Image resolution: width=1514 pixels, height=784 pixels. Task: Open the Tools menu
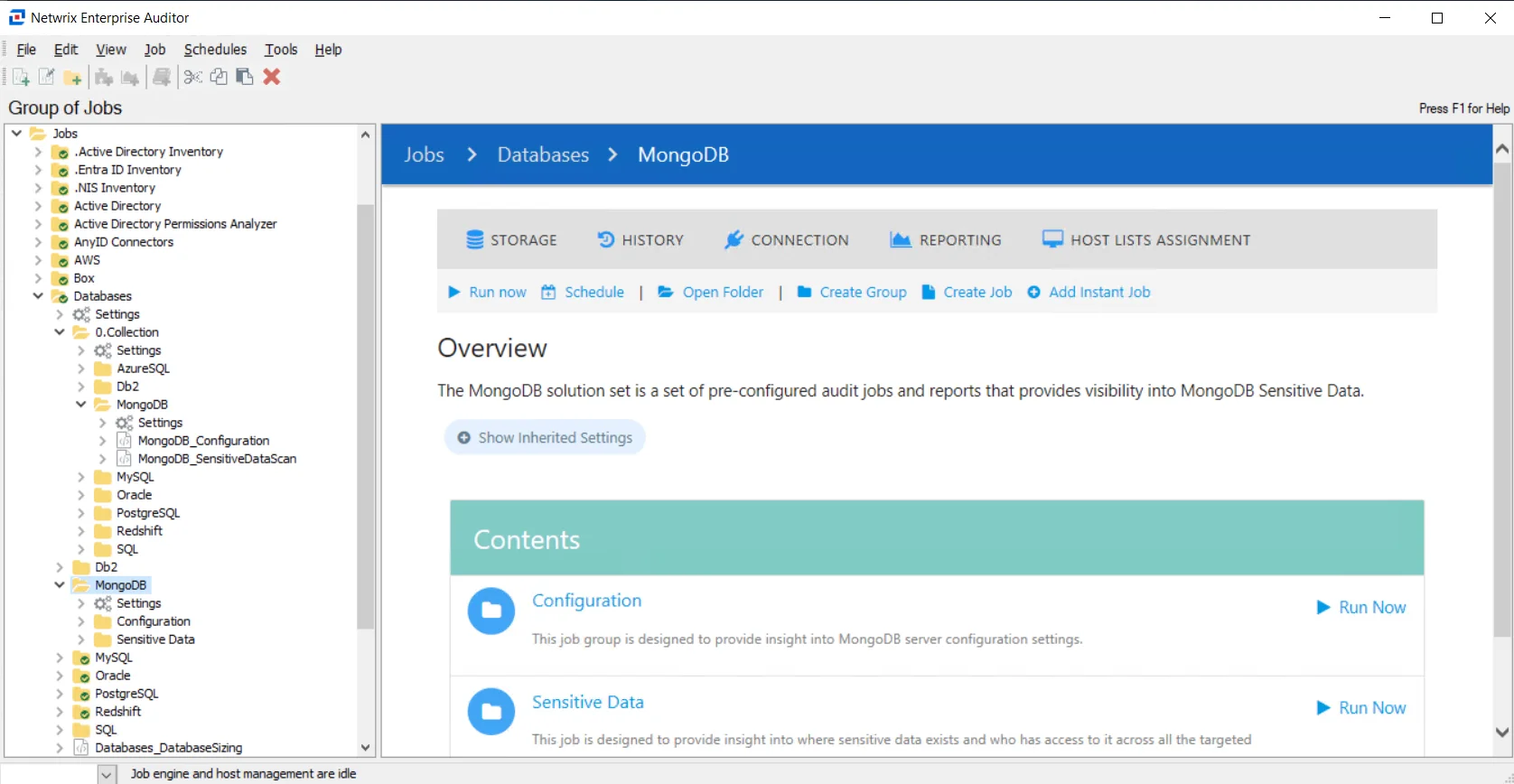(281, 50)
